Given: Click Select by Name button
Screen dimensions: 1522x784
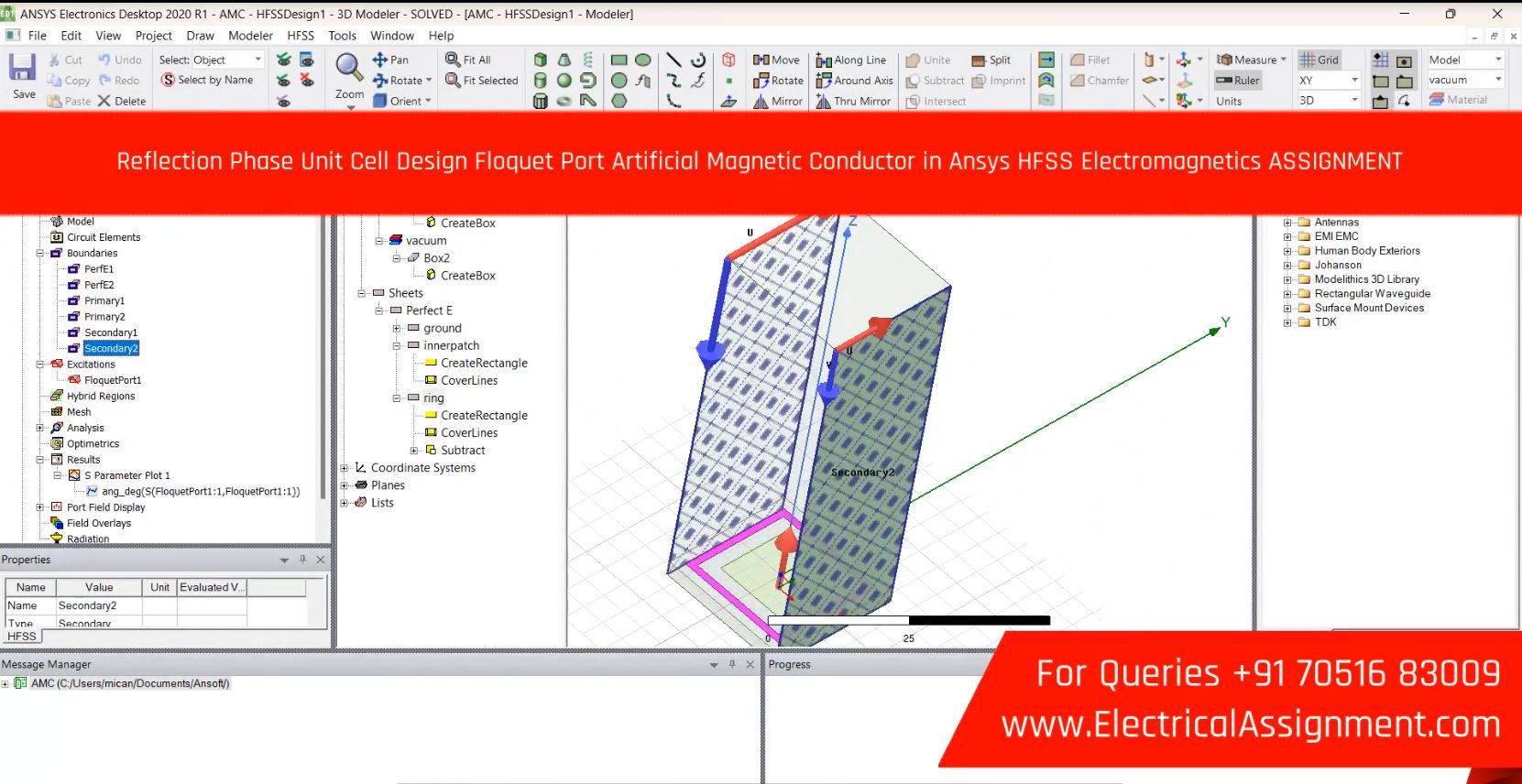Looking at the screenshot, I should [207, 81].
